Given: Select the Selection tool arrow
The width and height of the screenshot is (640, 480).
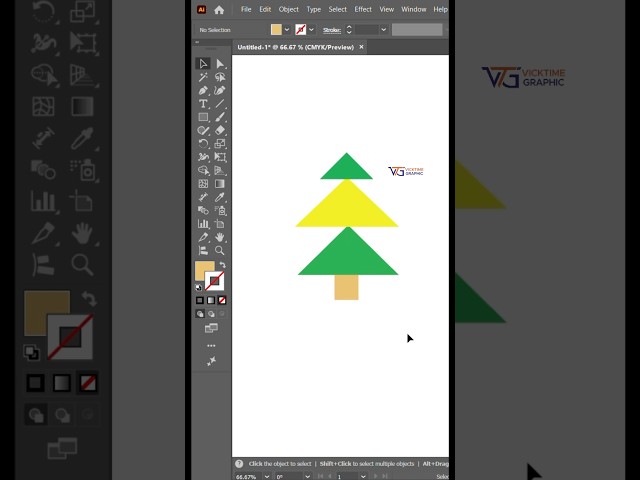Looking at the screenshot, I should pyautogui.click(x=203, y=64).
